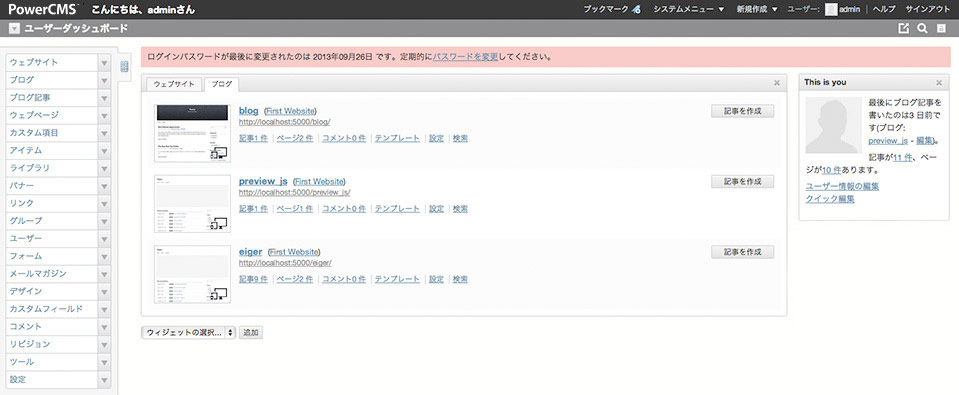Click 記事を作成 button for eiger
Screen dimensions: 959x395
(x=742, y=252)
